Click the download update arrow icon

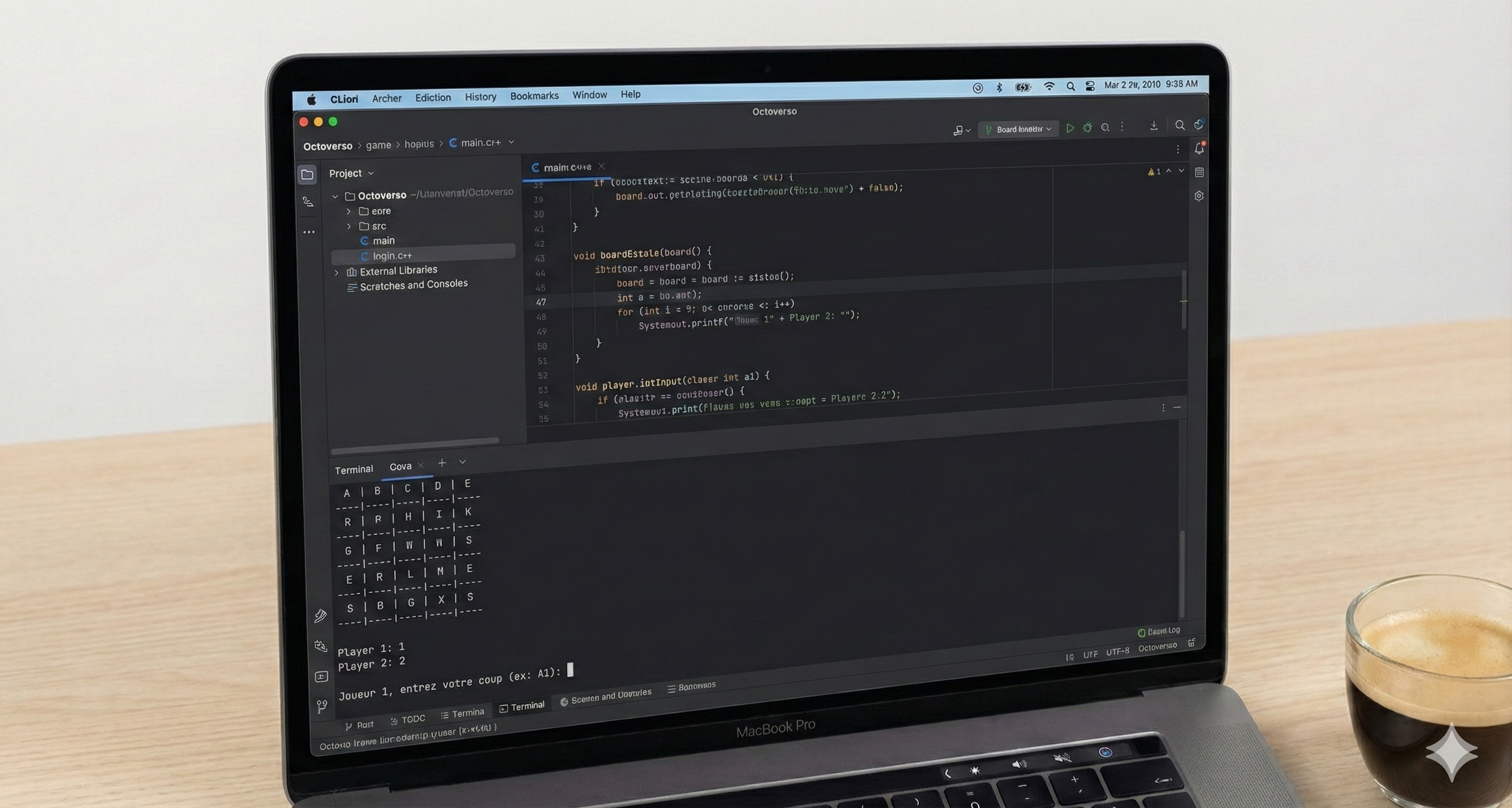1153,126
